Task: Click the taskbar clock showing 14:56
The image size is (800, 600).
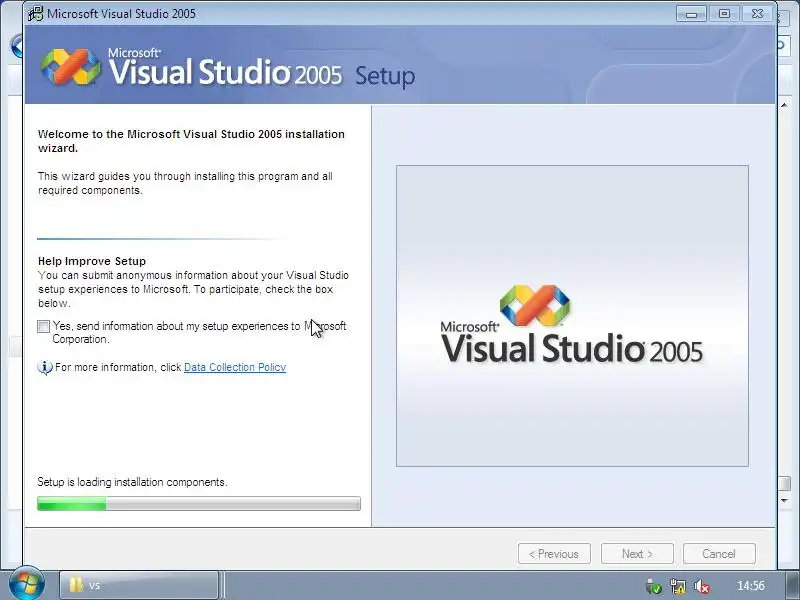Action: [x=751, y=586]
